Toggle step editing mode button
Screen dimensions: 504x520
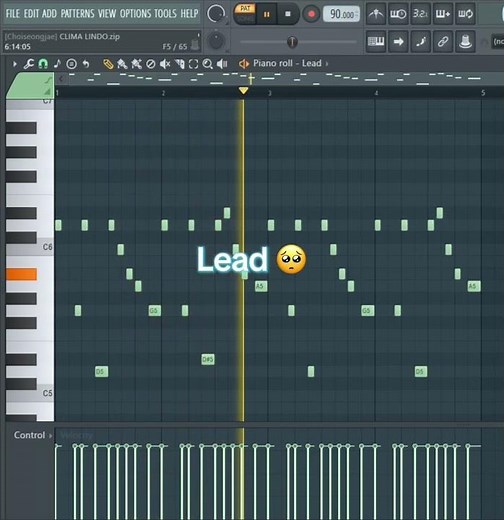click(420, 41)
